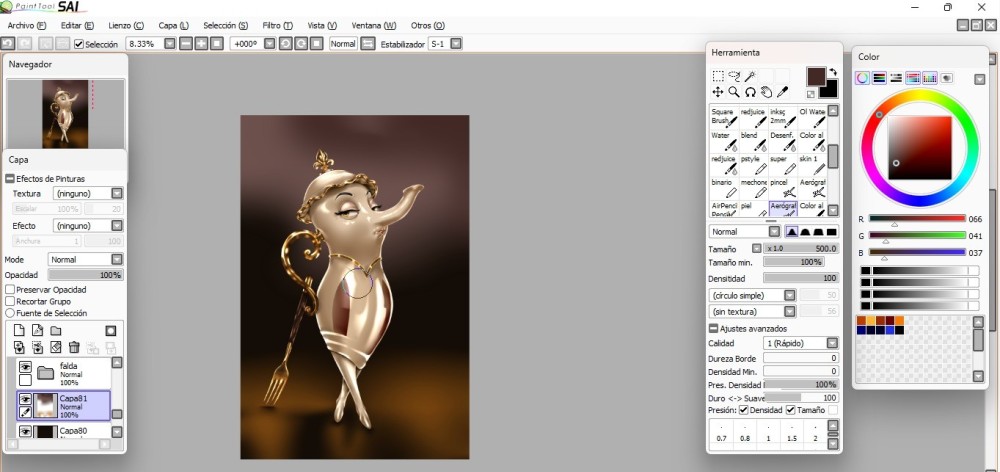Click the Normal blend button in the toolbar

click(x=343, y=44)
